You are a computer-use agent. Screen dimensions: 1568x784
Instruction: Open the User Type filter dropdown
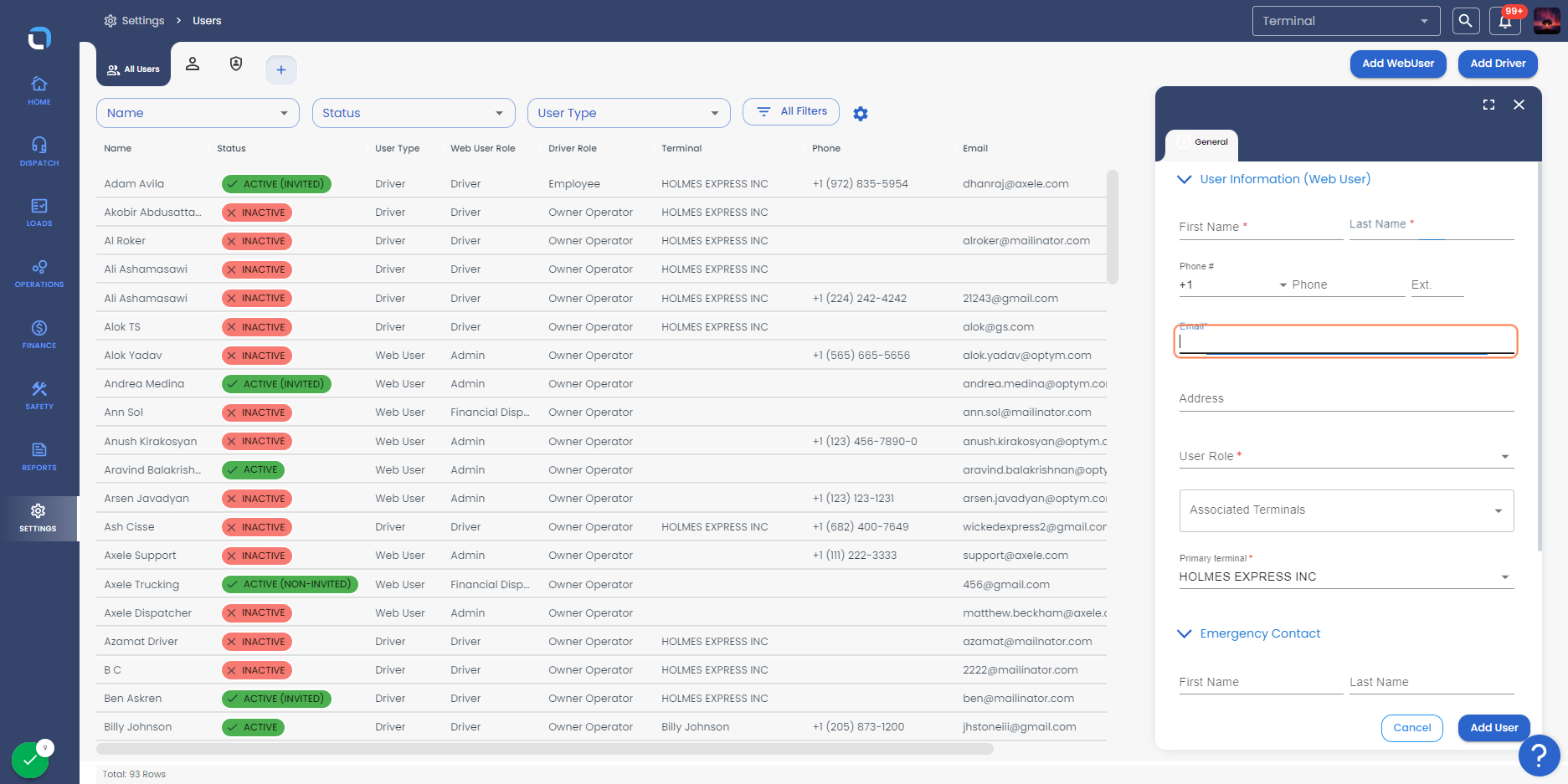pos(629,113)
